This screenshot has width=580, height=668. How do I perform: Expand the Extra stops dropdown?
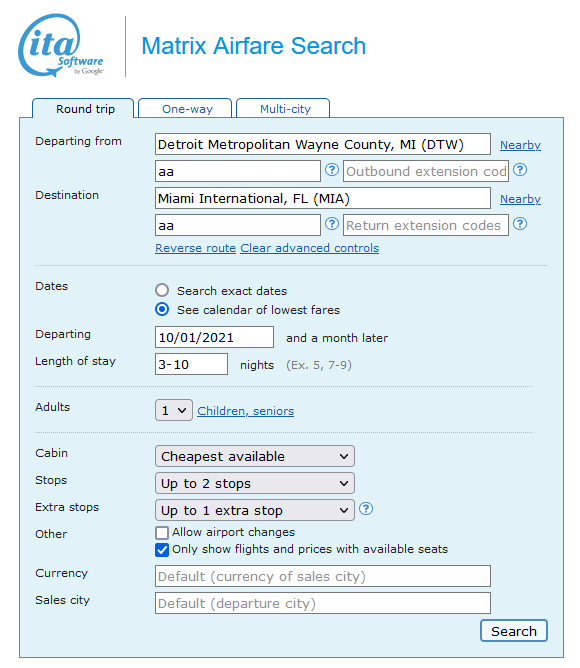click(x=255, y=510)
